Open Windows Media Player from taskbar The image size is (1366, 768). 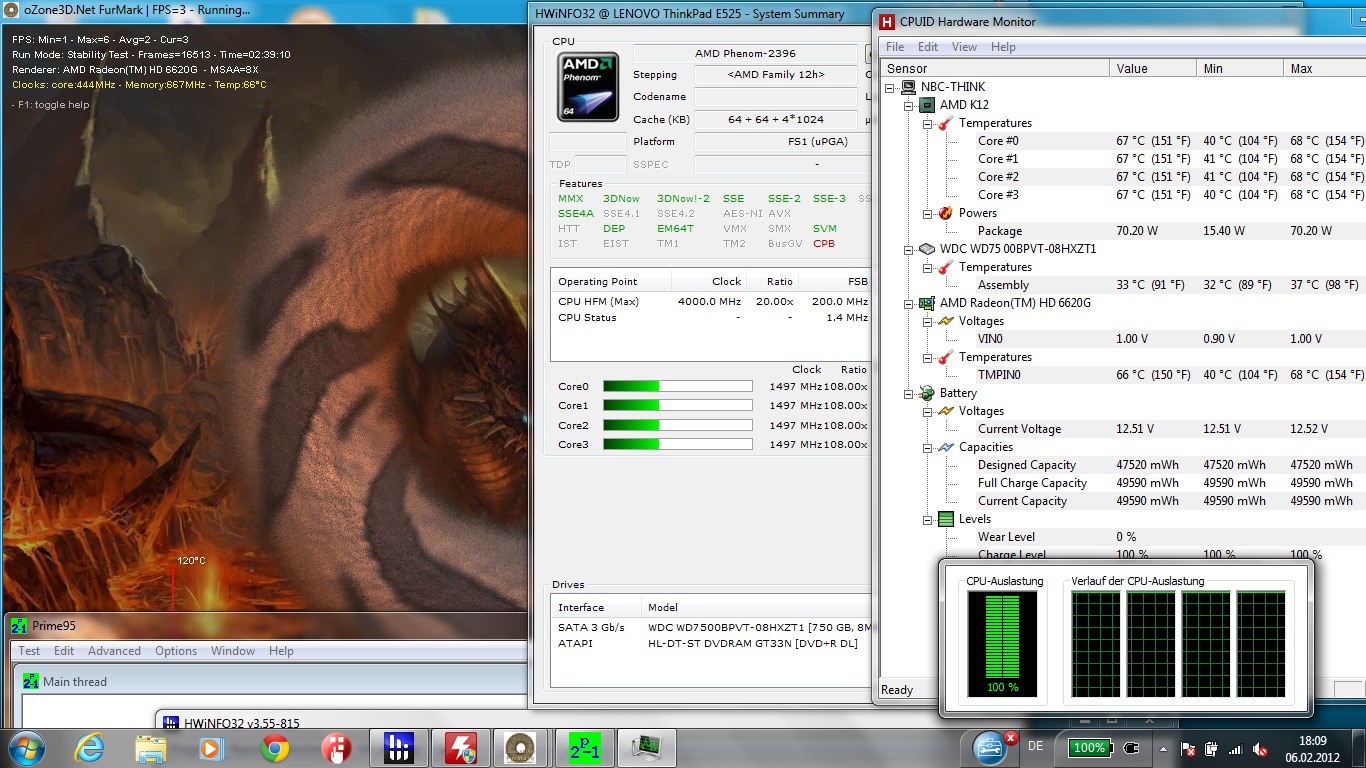[x=212, y=748]
